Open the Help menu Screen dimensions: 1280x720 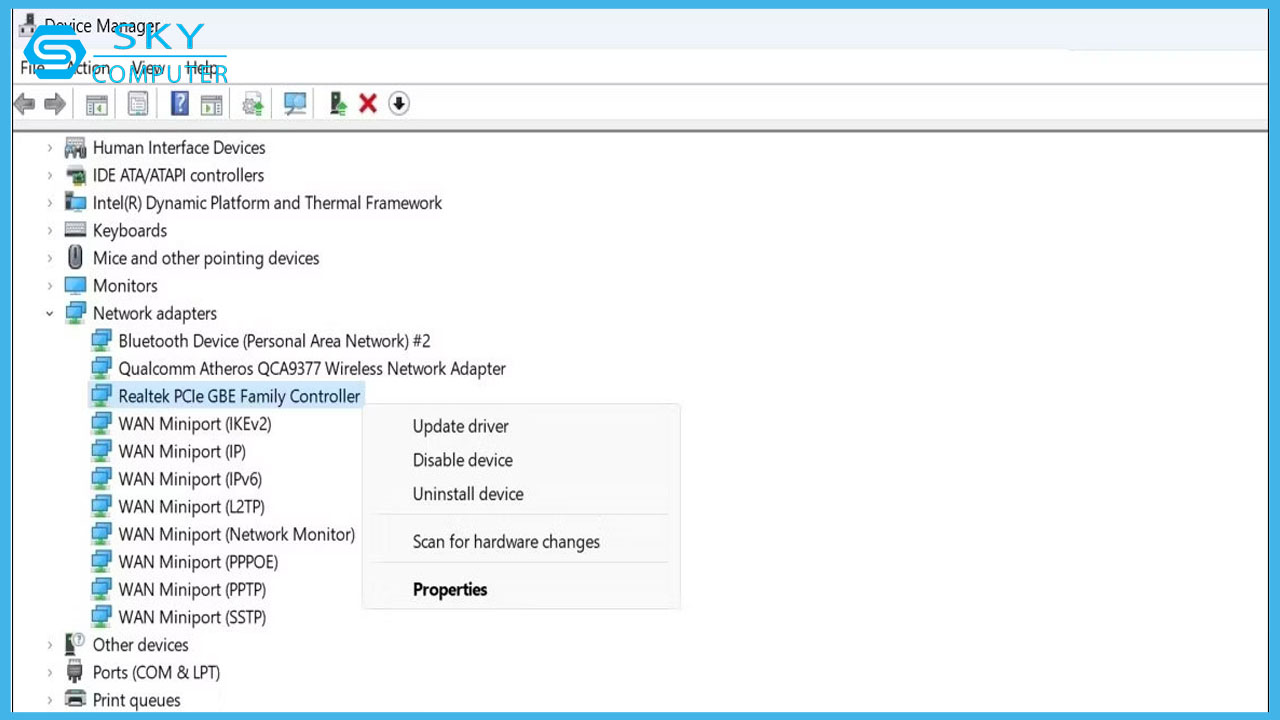click(x=202, y=68)
